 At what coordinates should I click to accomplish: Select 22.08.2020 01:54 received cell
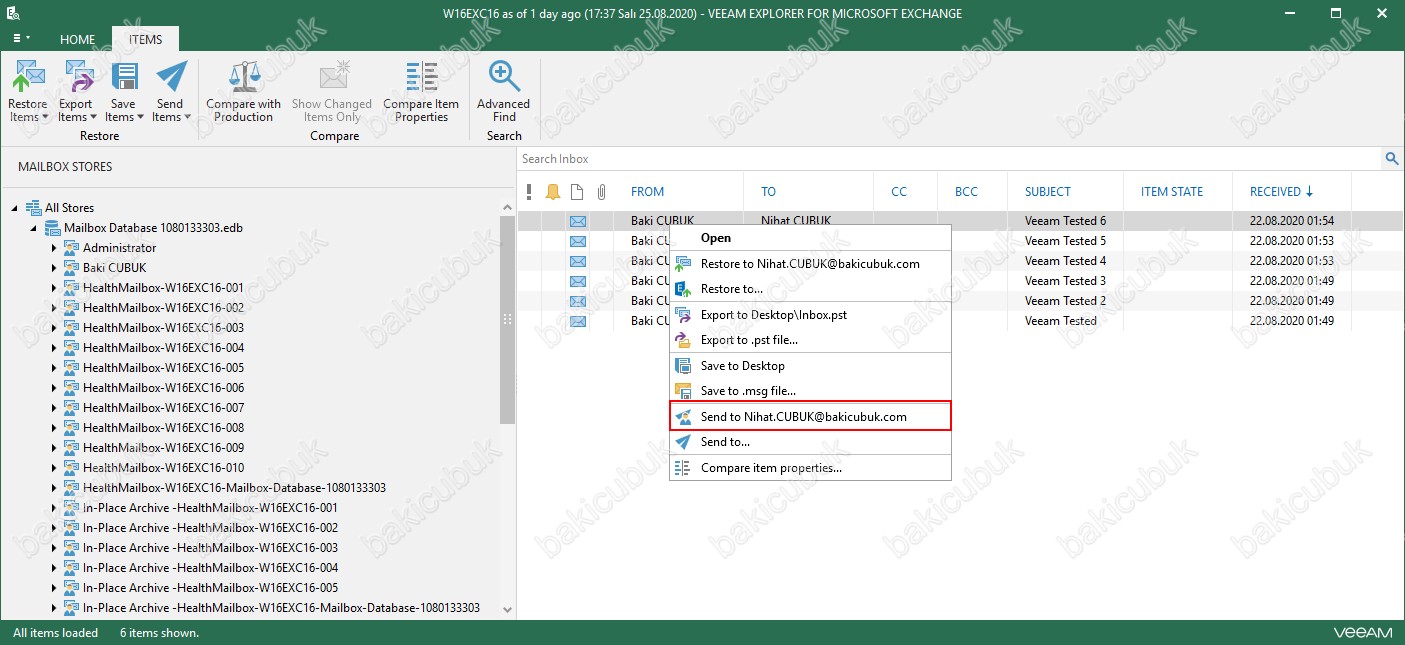(x=1291, y=221)
